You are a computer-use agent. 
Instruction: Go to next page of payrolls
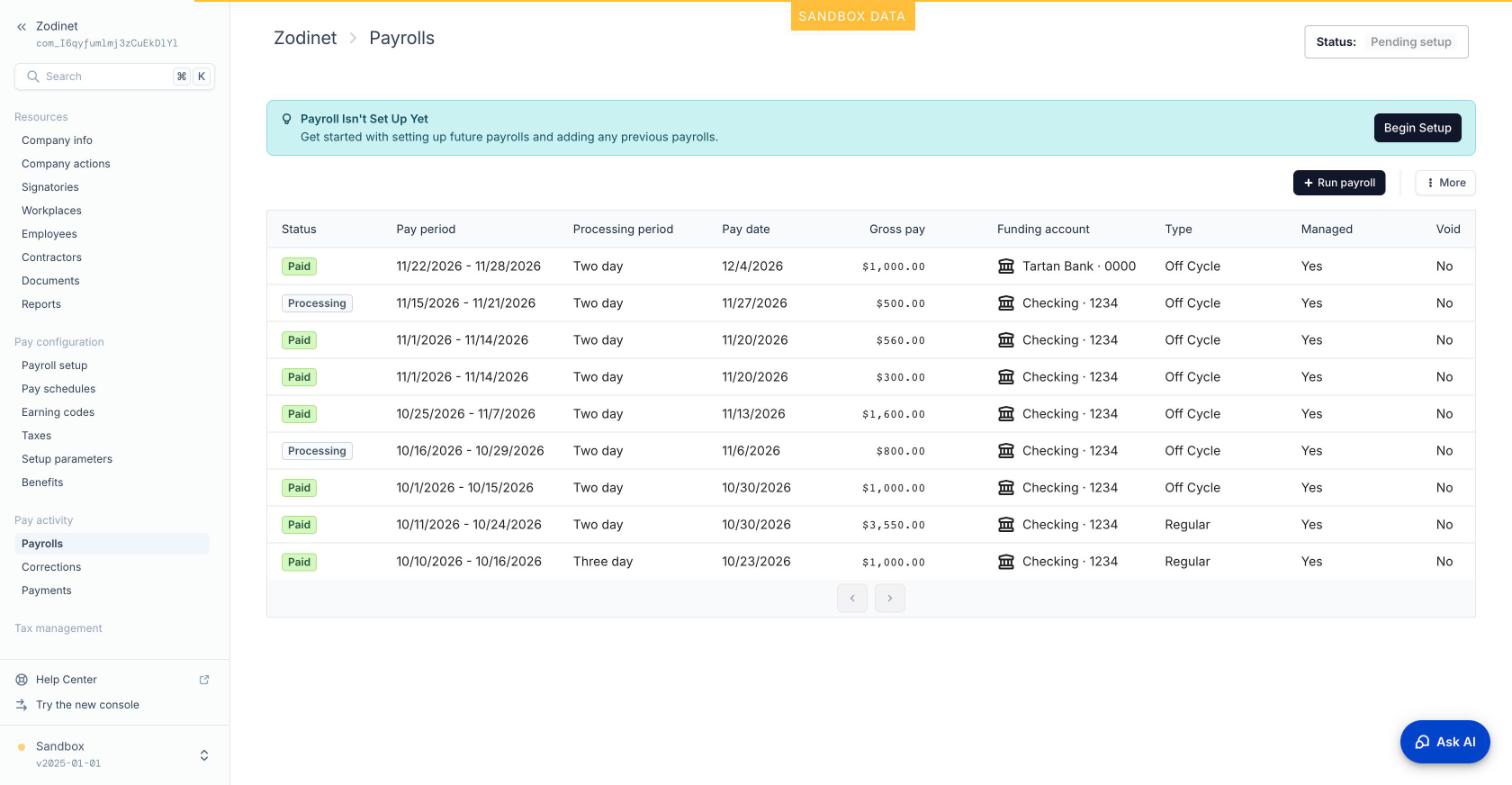[890, 598]
